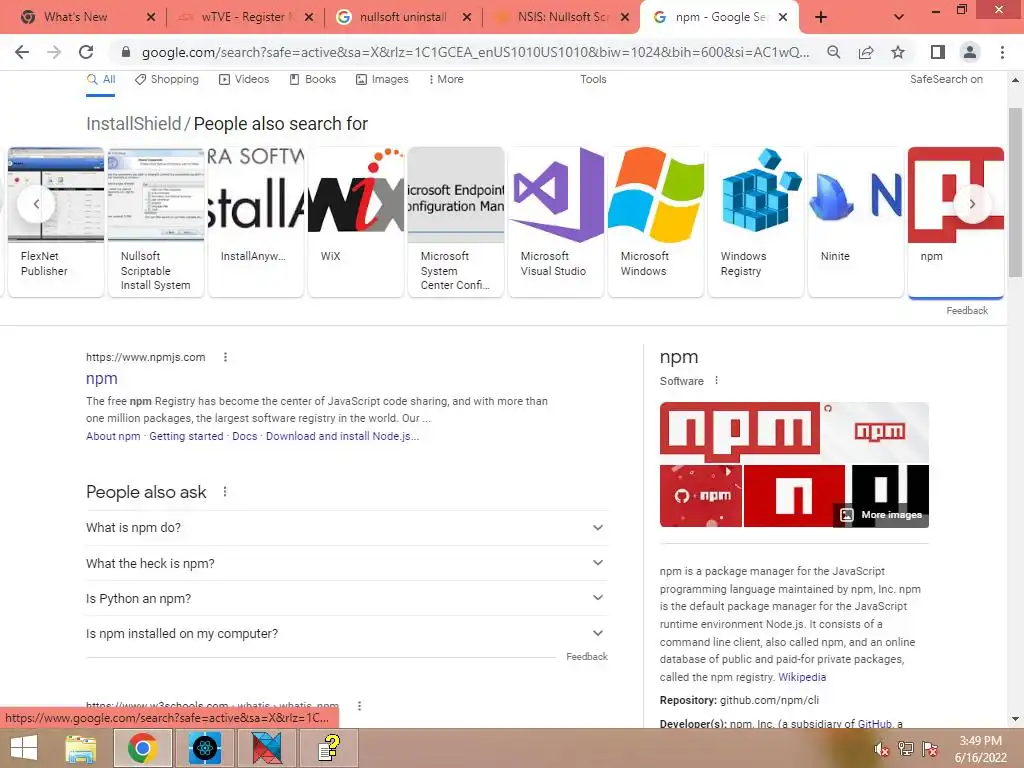Open the Ninite card
This screenshot has width=1024, height=768.
[x=856, y=221]
